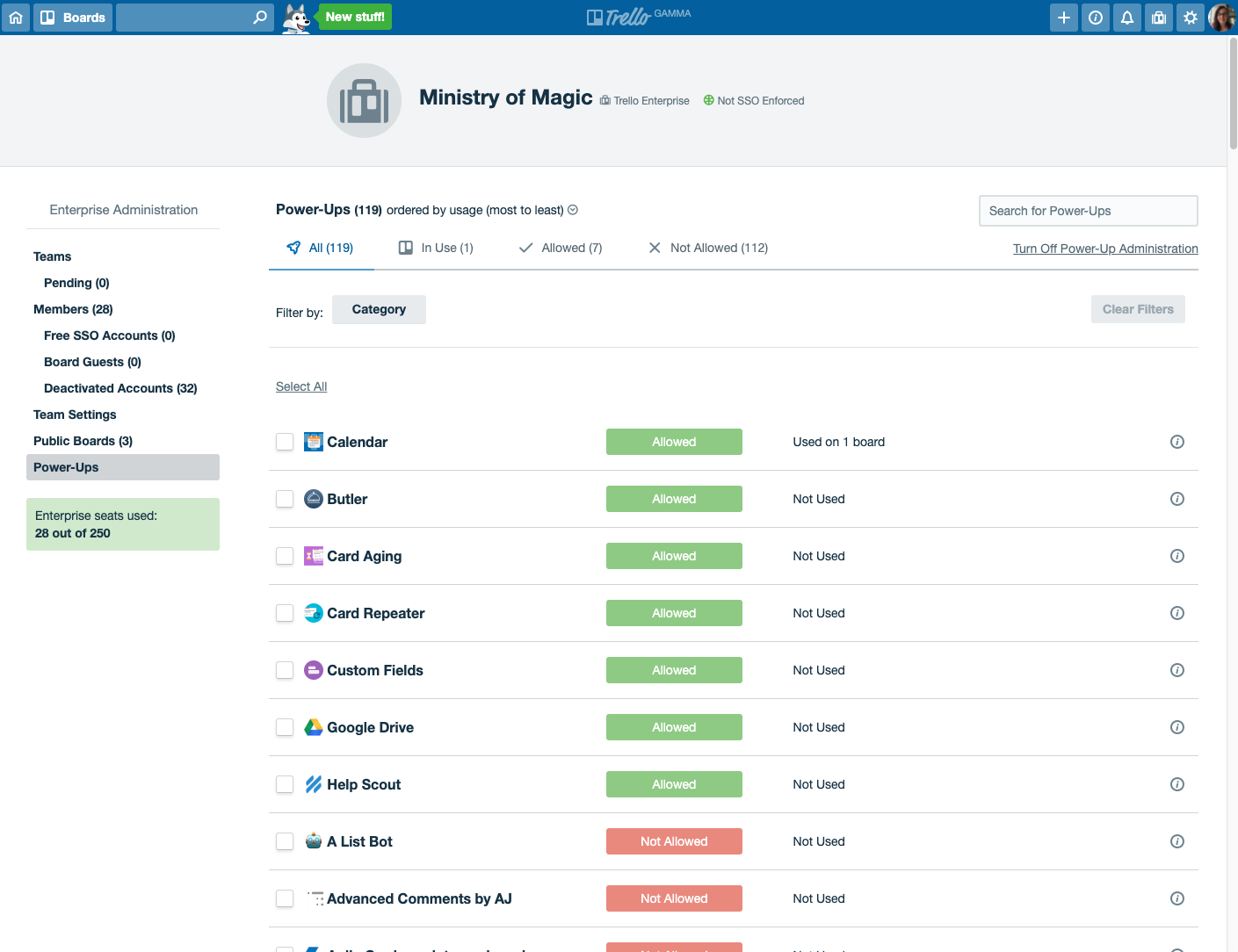
Task: Switch to the Allowed (7) tab
Action: (561, 249)
